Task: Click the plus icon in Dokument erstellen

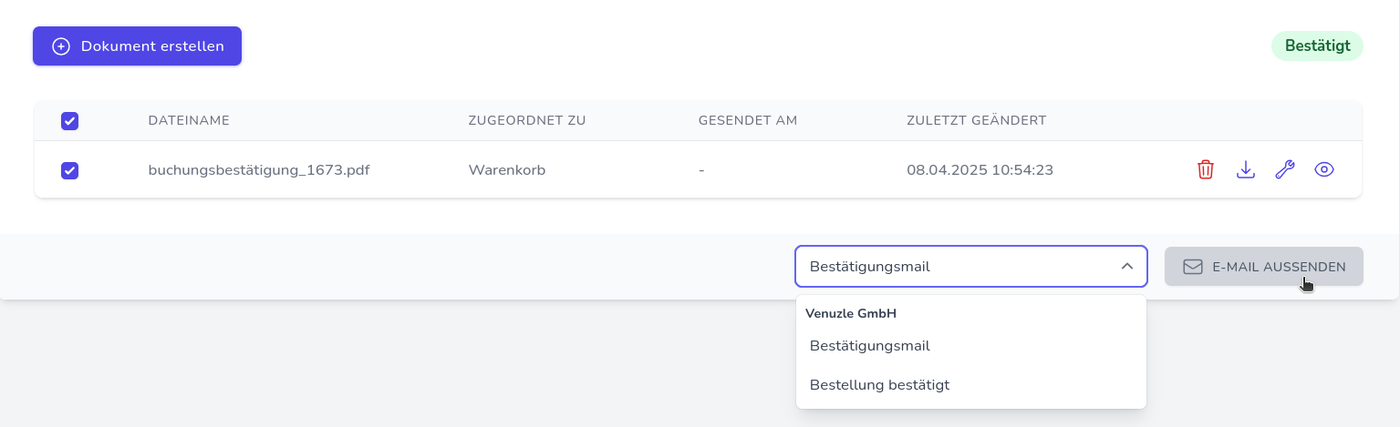Action: coord(61,46)
